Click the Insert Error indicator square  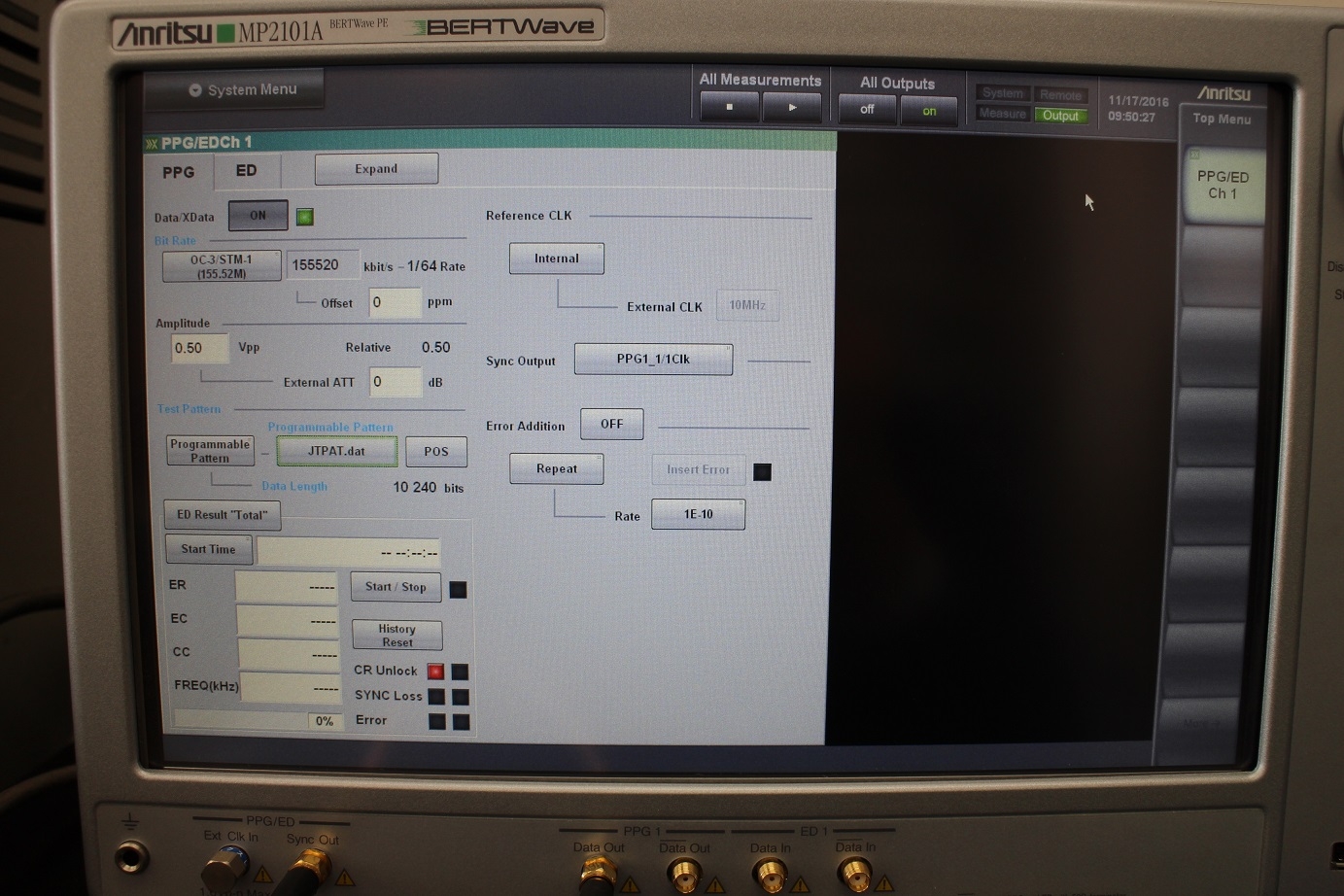click(x=763, y=471)
